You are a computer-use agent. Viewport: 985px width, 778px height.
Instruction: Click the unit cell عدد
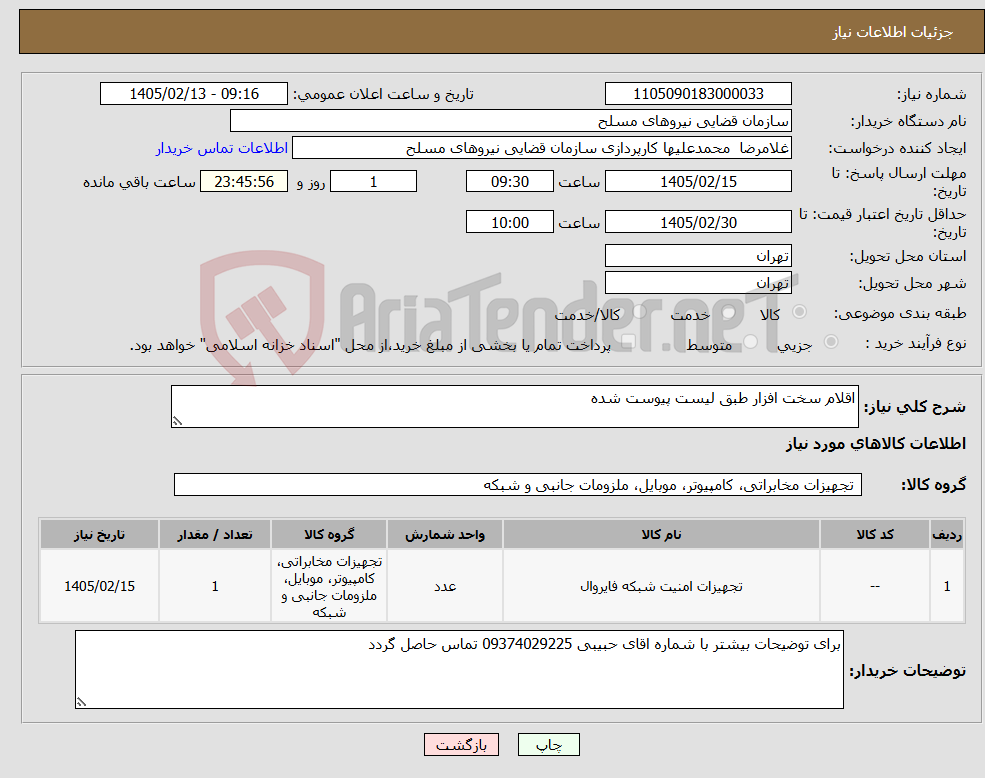pyautogui.click(x=445, y=586)
